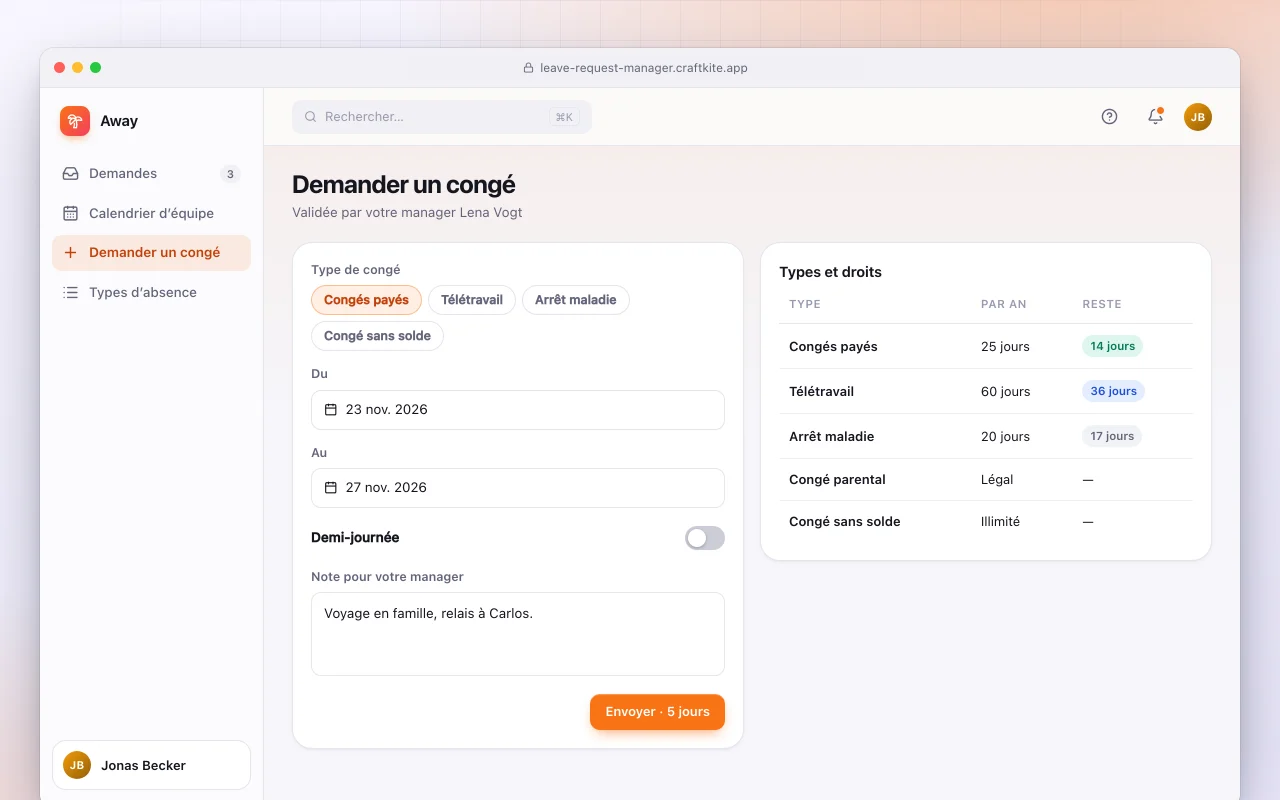Open the Du date picker field
Viewport: 1280px width, 800px height.
point(518,410)
